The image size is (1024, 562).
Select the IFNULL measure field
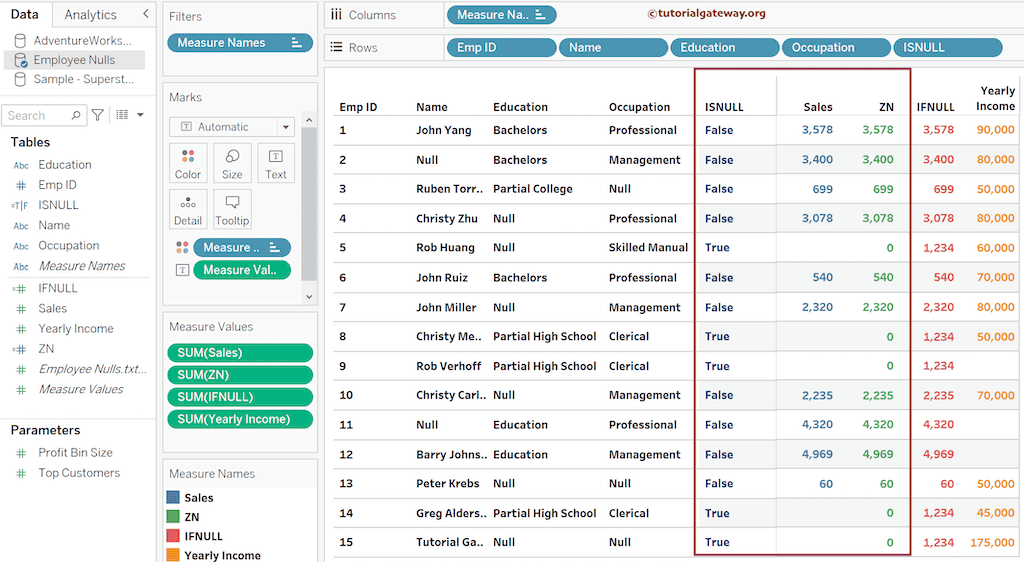(x=57, y=288)
